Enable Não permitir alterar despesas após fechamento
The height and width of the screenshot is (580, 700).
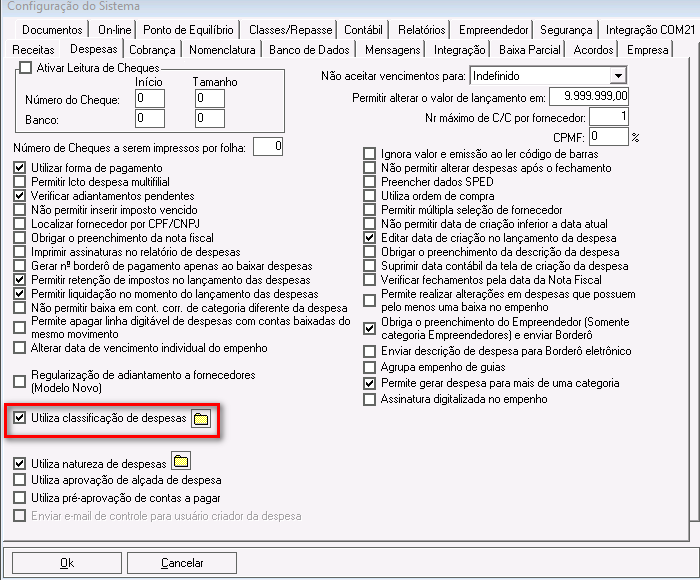point(370,168)
